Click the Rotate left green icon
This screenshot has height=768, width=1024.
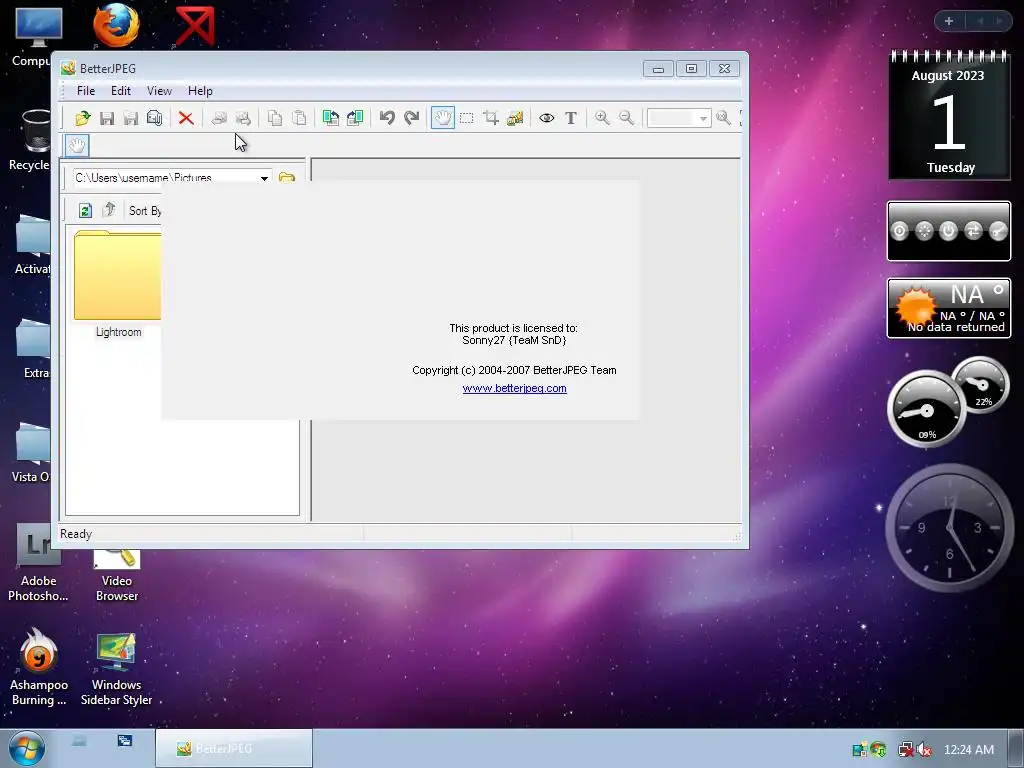coord(331,118)
